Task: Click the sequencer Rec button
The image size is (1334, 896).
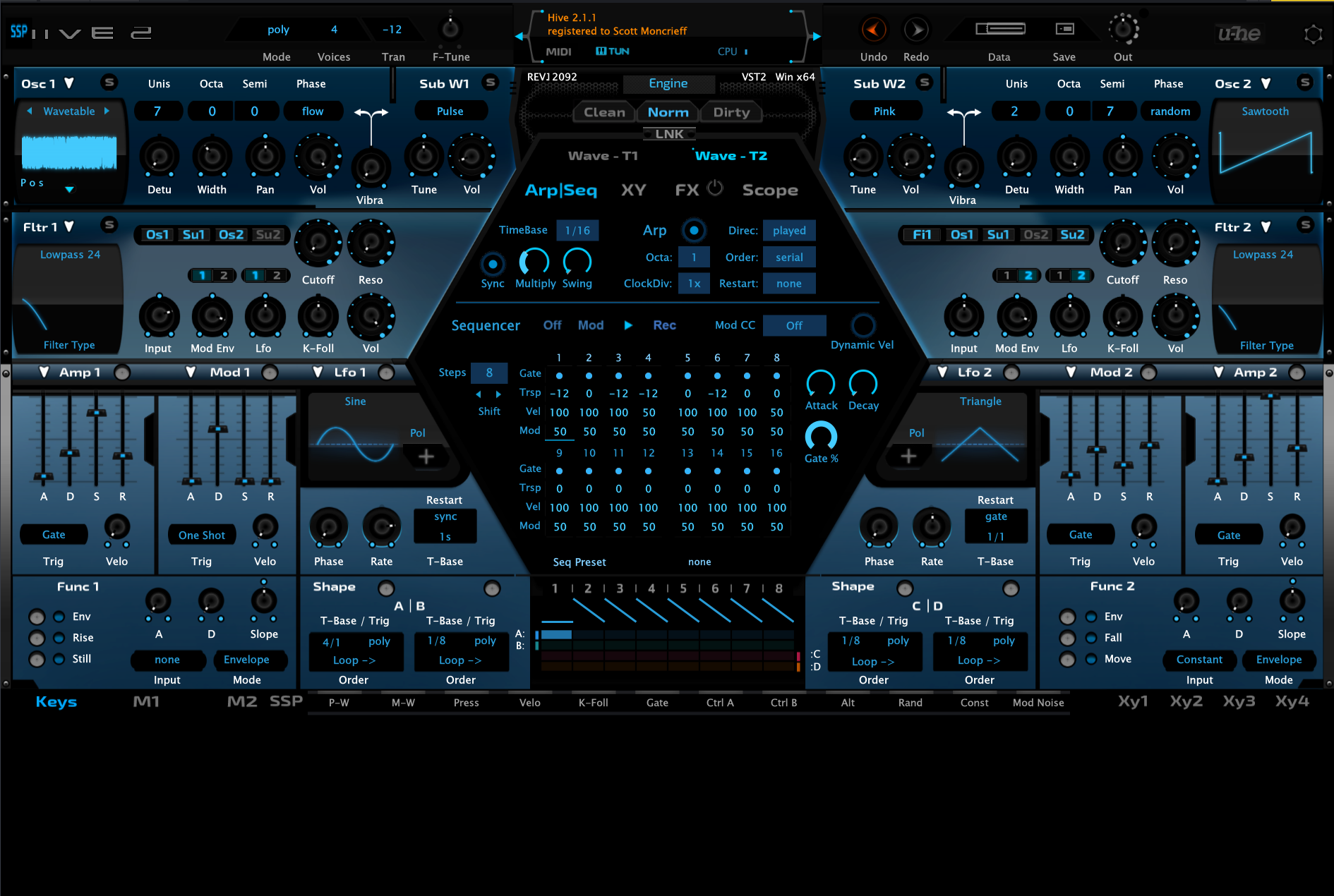Action: [x=664, y=325]
